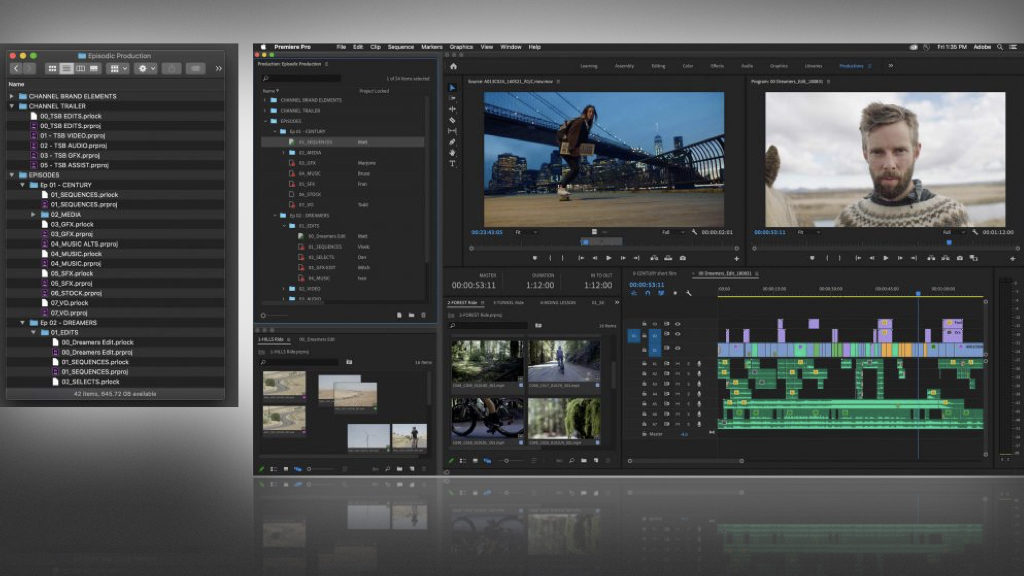Click Export Frame camera icon in Program monitor
The image size is (1024, 576).
(x=959, y=258)
